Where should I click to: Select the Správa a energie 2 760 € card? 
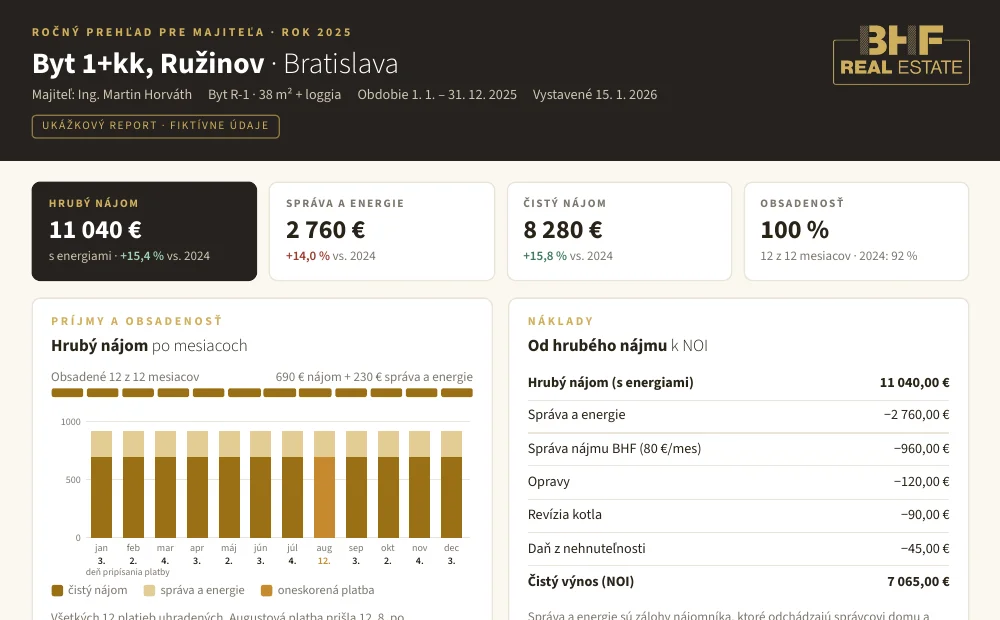coord(382,231)
